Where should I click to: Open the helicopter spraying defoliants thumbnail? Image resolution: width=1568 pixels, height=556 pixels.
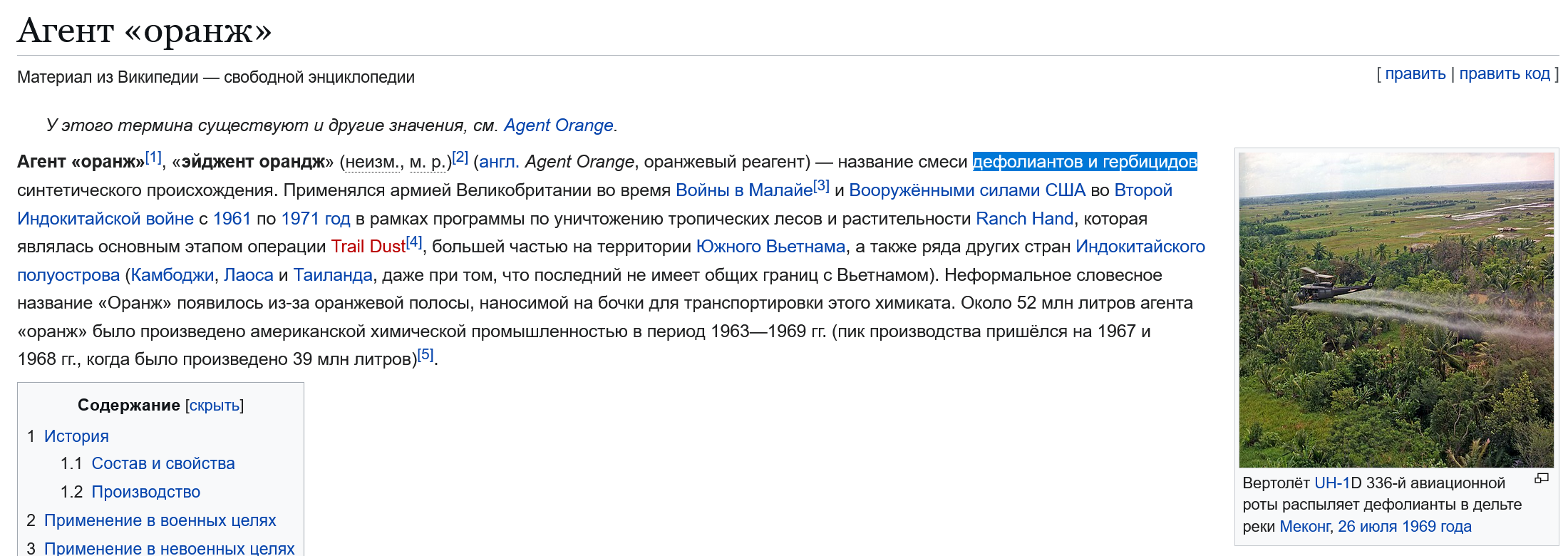click(x=1396, y=310)
